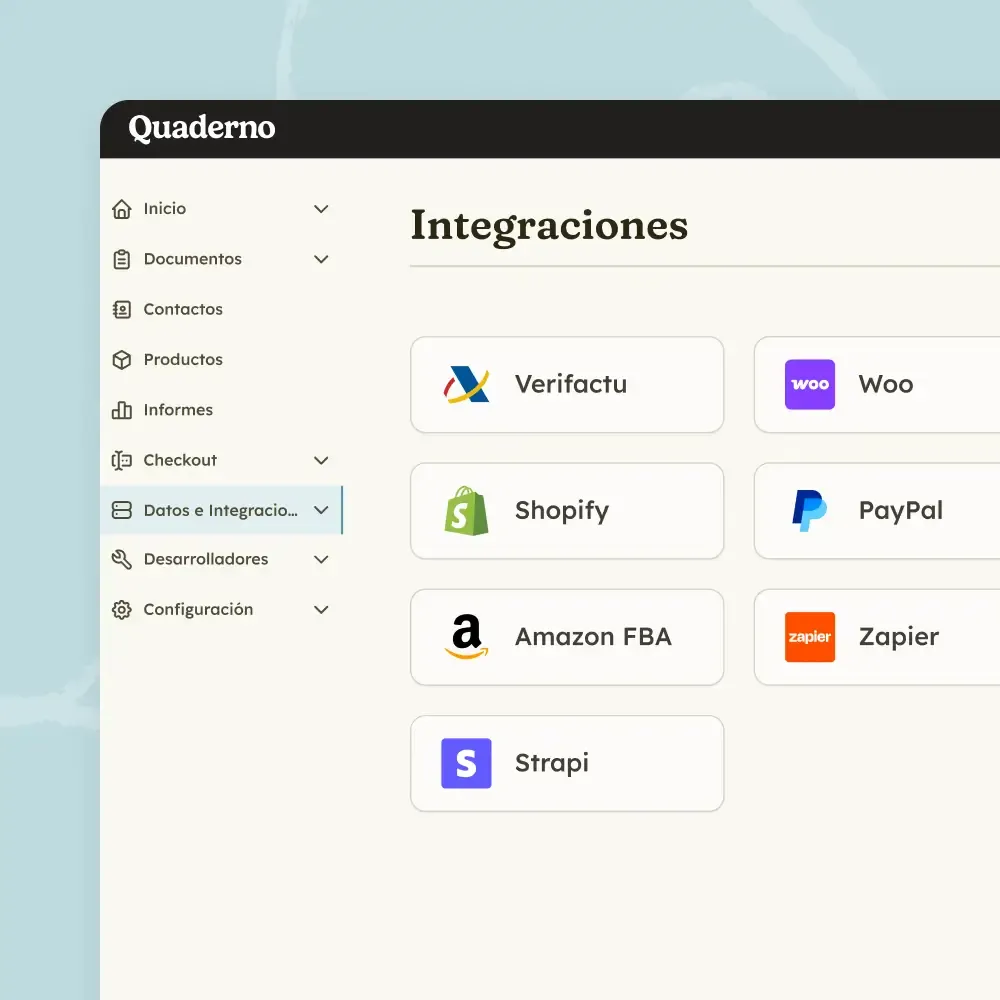Select the Documentos clipboard icon

tap(122, 258)
